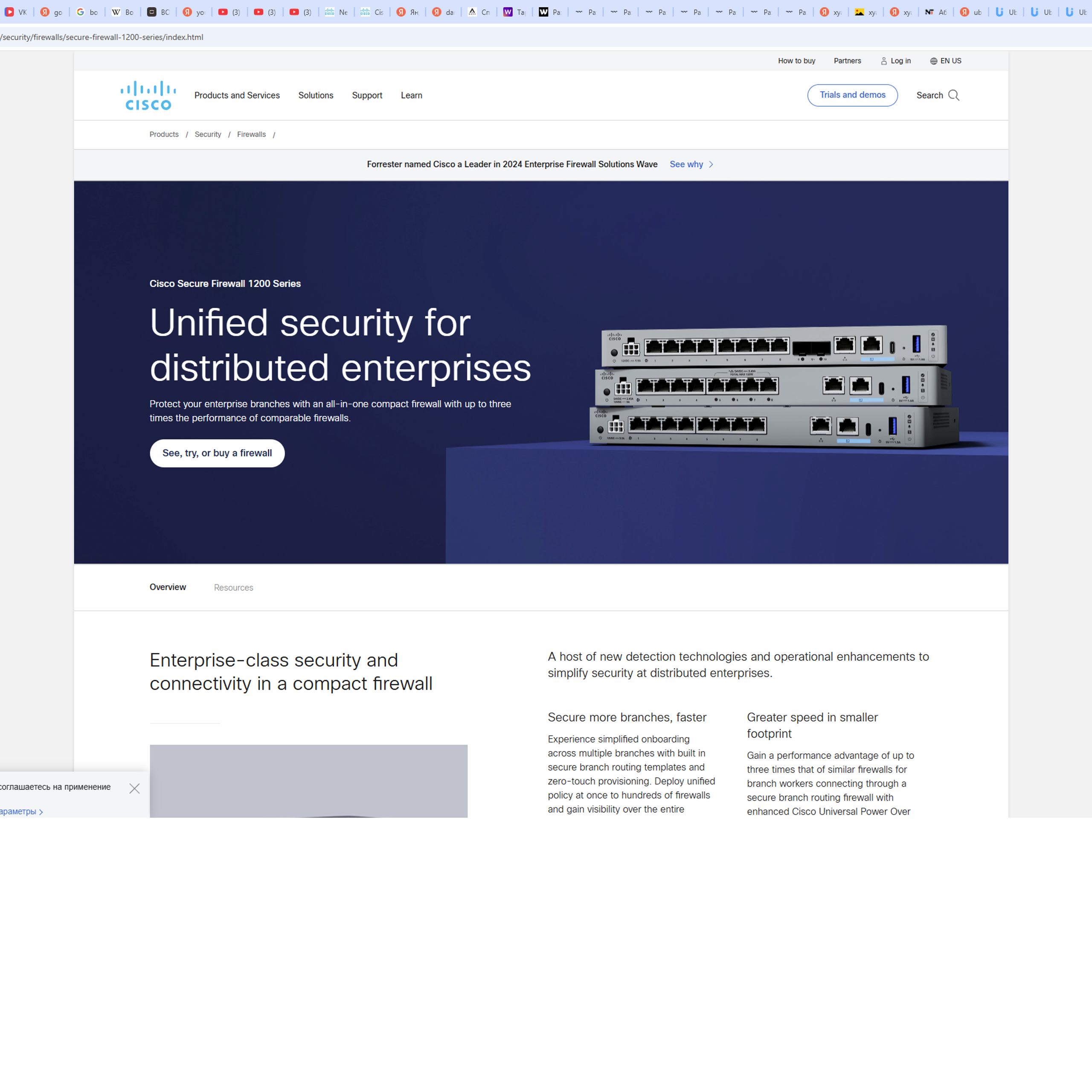The image size is (1092, 1092).
Task: Click the browser address bar URL
Action: [102, 37]
